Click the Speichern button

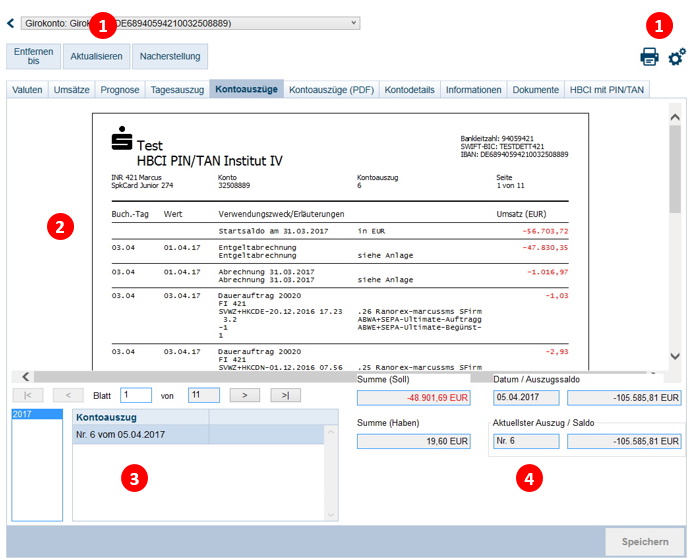645,542
